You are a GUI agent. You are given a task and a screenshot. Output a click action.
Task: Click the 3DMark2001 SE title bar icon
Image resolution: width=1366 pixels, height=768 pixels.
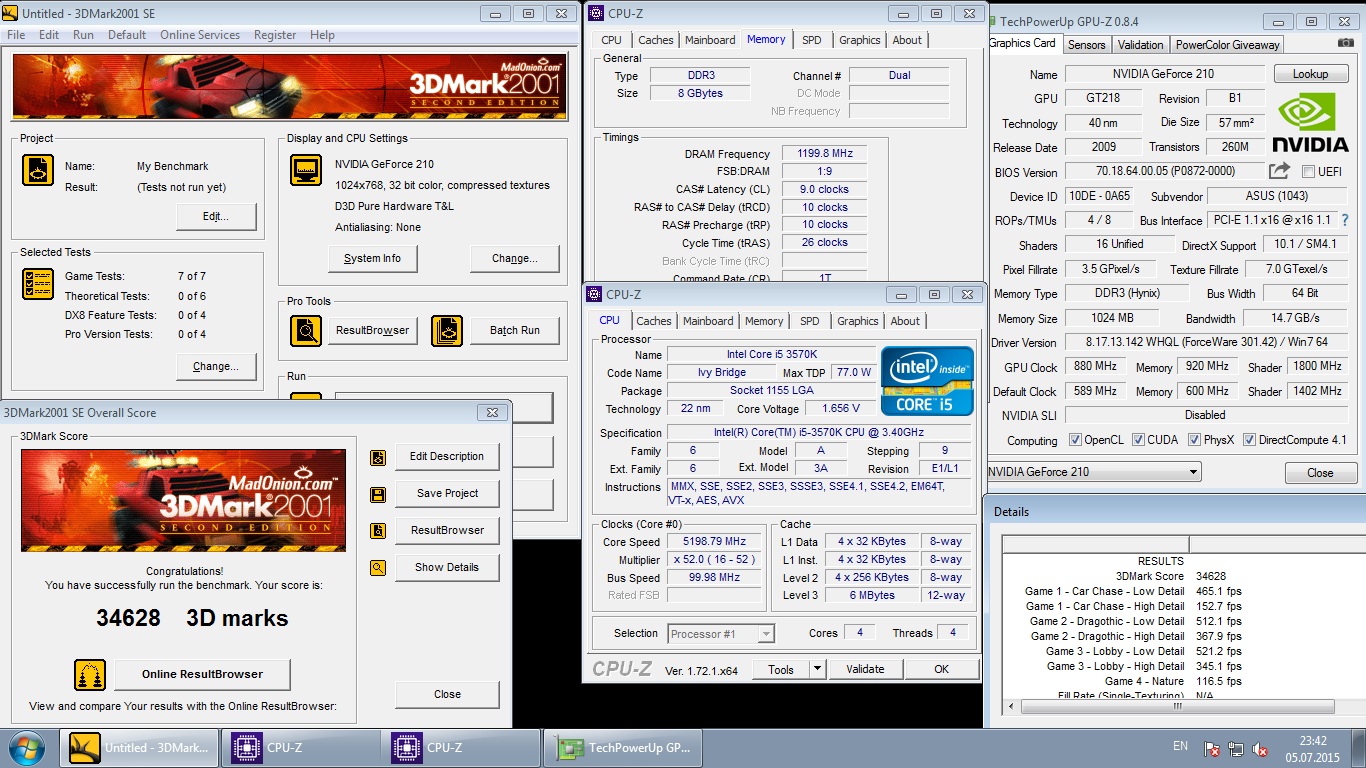pos(10,14)
